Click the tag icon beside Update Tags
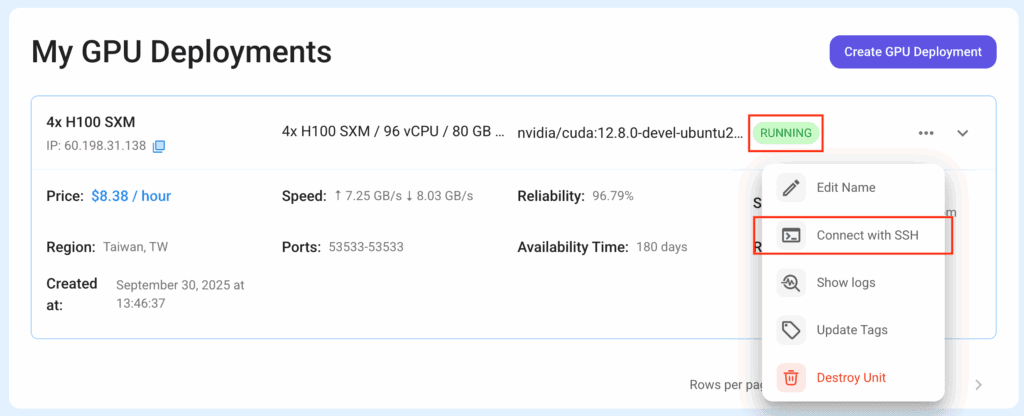Screen dimensions: 1024x416 click(x=791, y=330)
